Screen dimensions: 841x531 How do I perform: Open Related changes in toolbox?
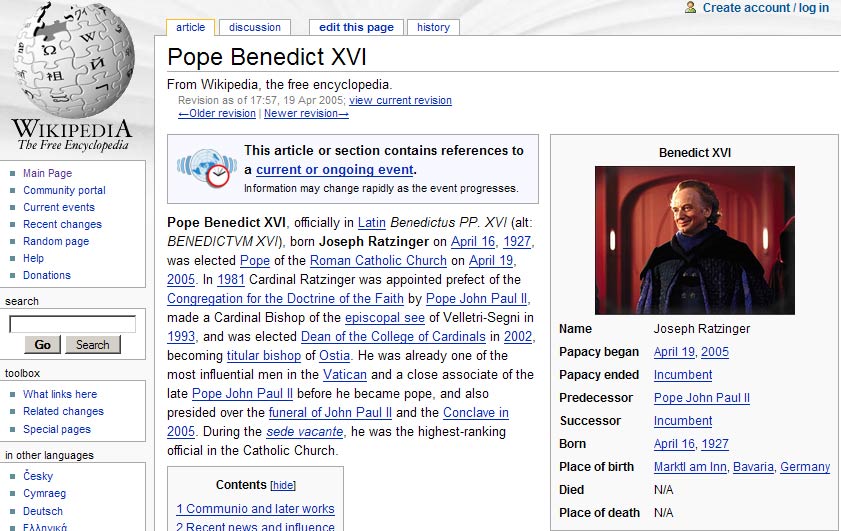pos(63,411)
